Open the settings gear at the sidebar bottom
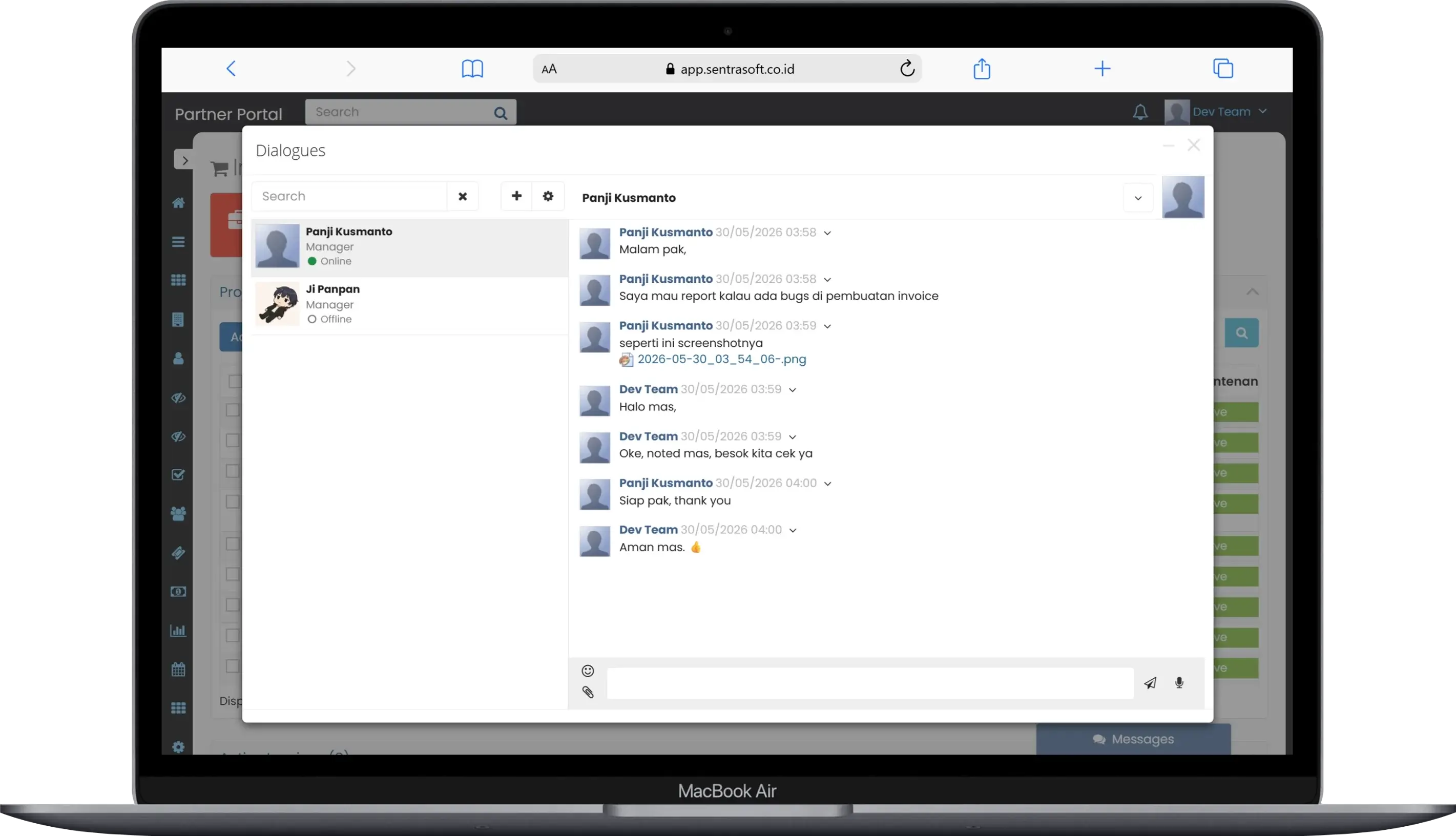 (x=179, y=747)
